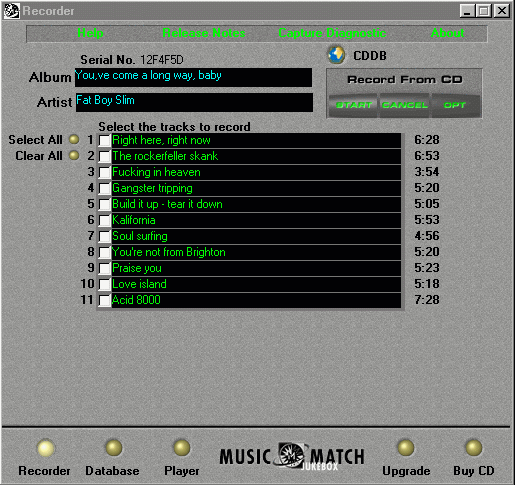Screen dimensions: 515x485
Task: Start recording with START button
Action: (354, 105)
